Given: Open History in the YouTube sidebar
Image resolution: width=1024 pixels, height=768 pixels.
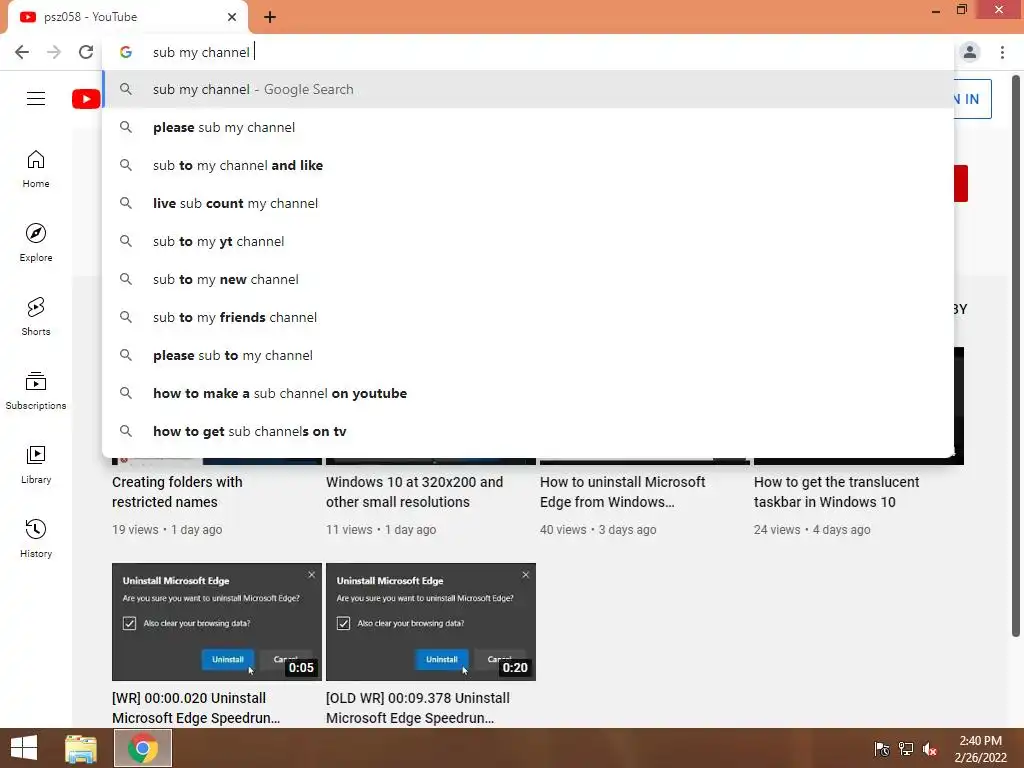Looking at the screenshot, I should 36,539.
